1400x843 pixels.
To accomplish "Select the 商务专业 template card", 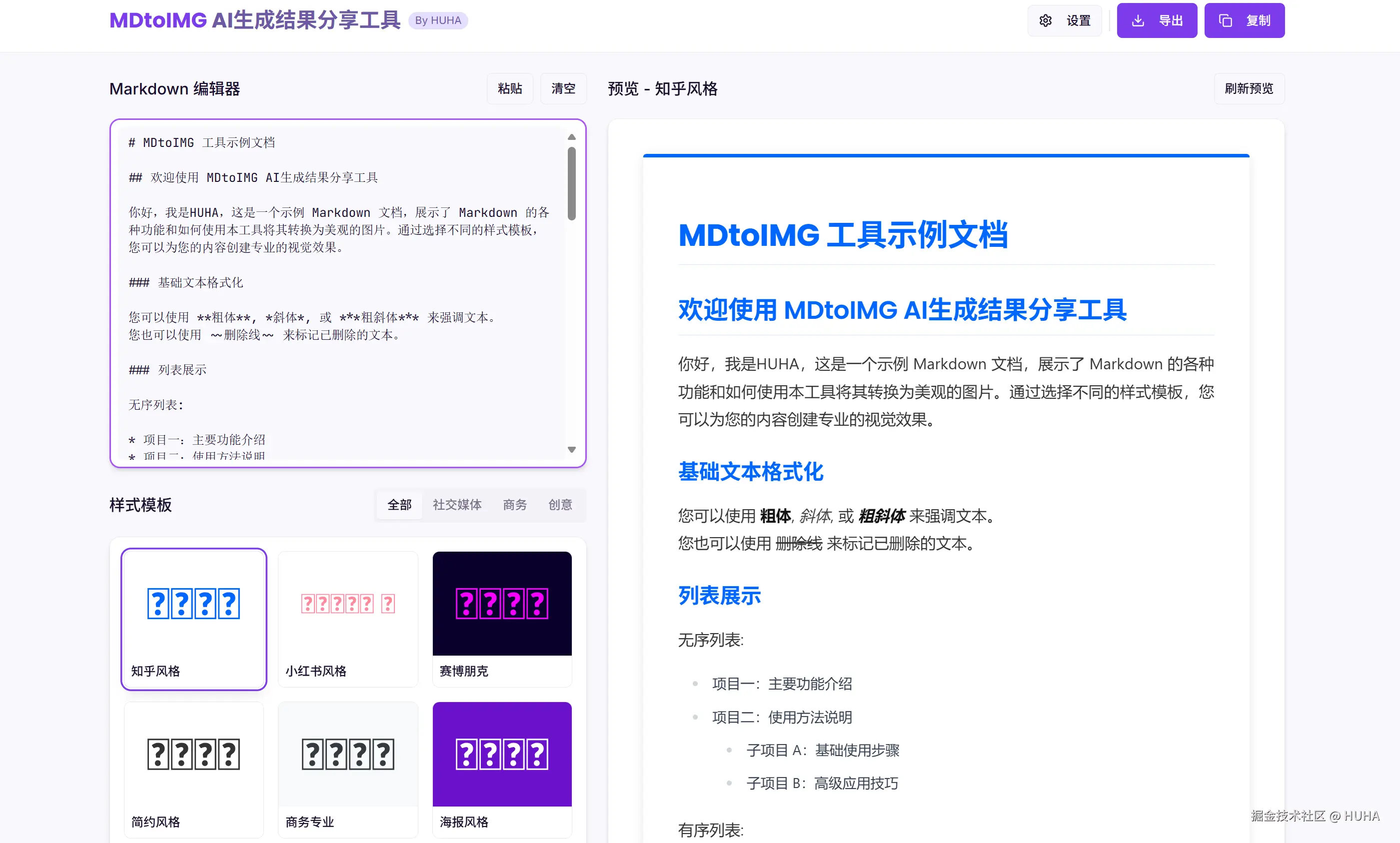I will point(348,769).
